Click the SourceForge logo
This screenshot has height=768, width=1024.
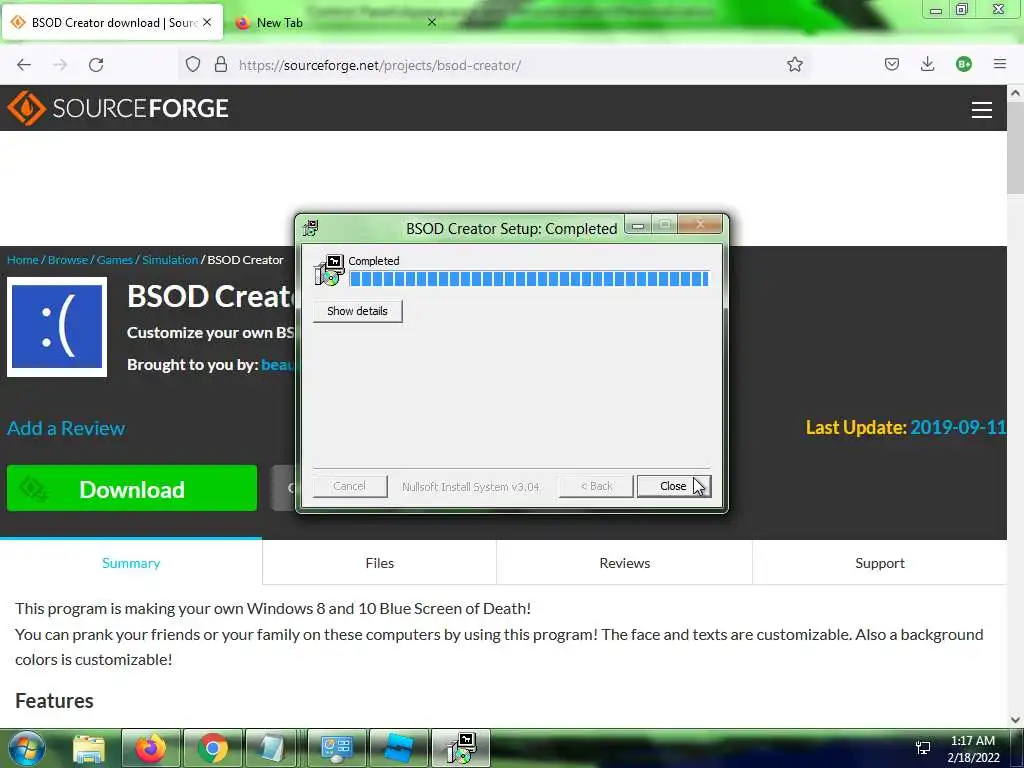point(118,108)
